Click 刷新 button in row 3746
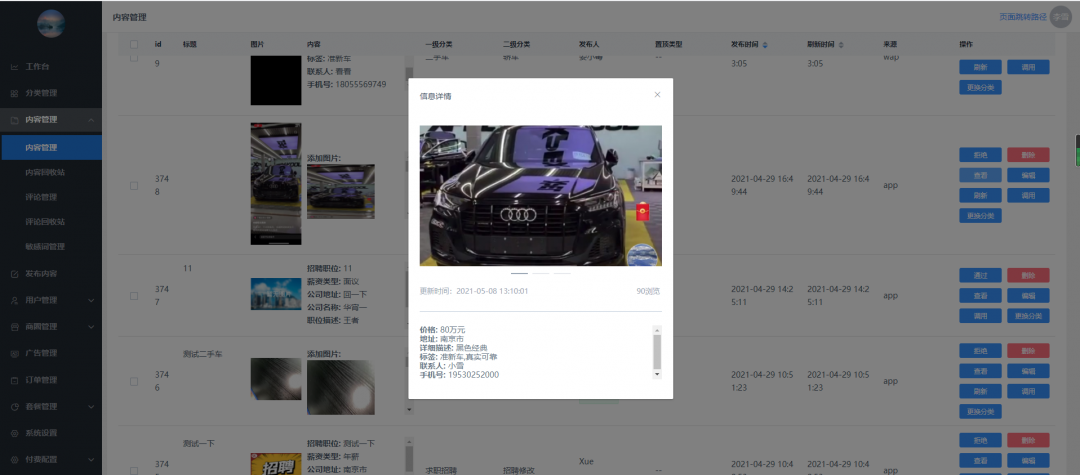1080x475 pixels. [x=980, y=391]
